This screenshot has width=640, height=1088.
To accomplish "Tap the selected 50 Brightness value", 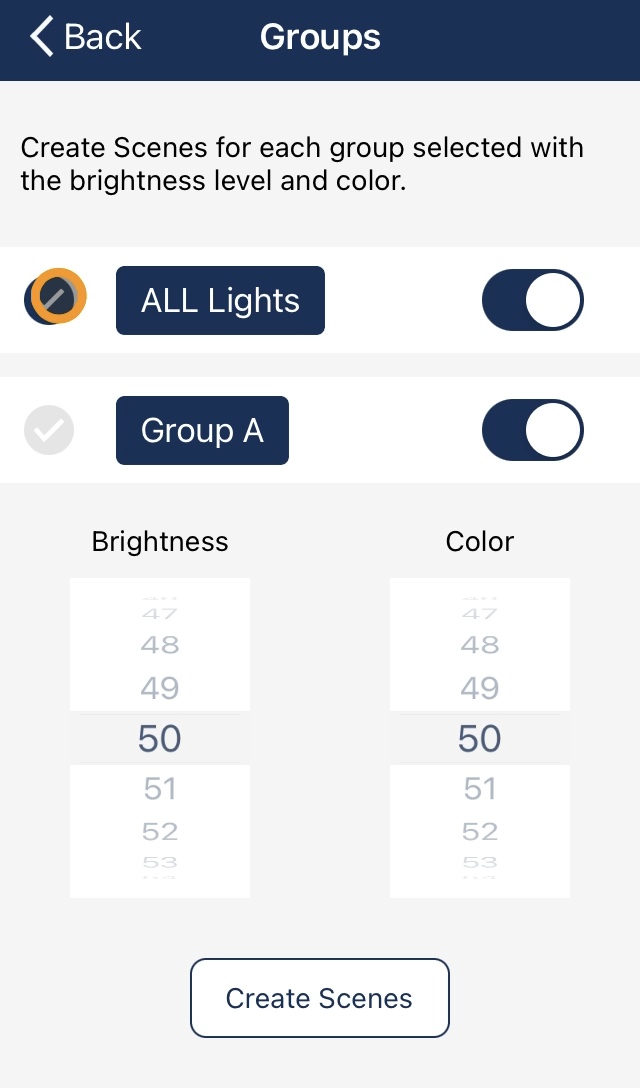I will (x=160, y=739).
